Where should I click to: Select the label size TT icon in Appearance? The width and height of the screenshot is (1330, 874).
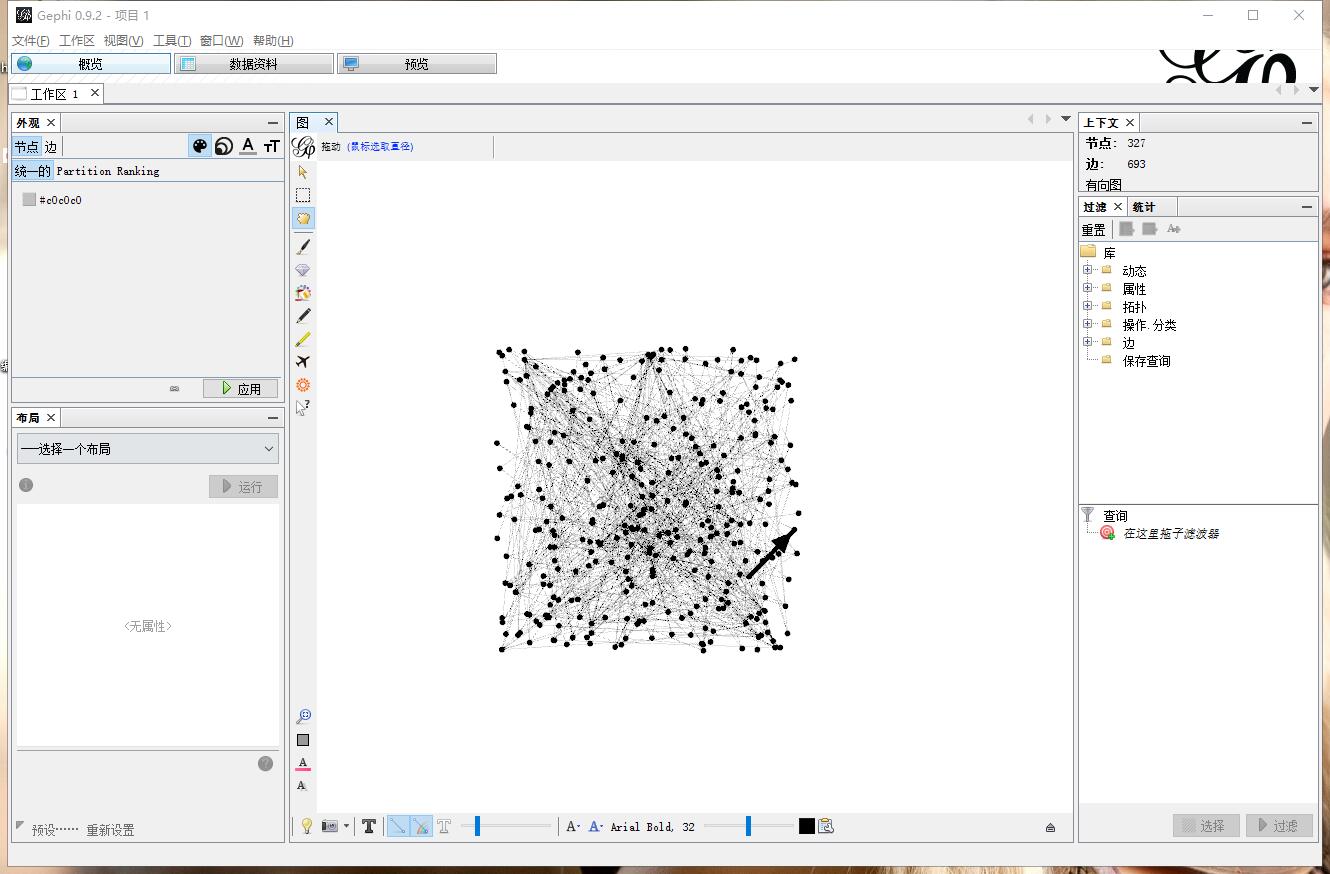click(x=271, y=146)
